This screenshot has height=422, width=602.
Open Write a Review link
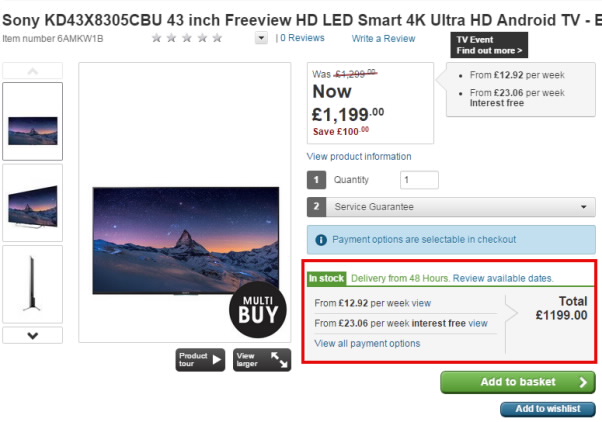[383, 38]
